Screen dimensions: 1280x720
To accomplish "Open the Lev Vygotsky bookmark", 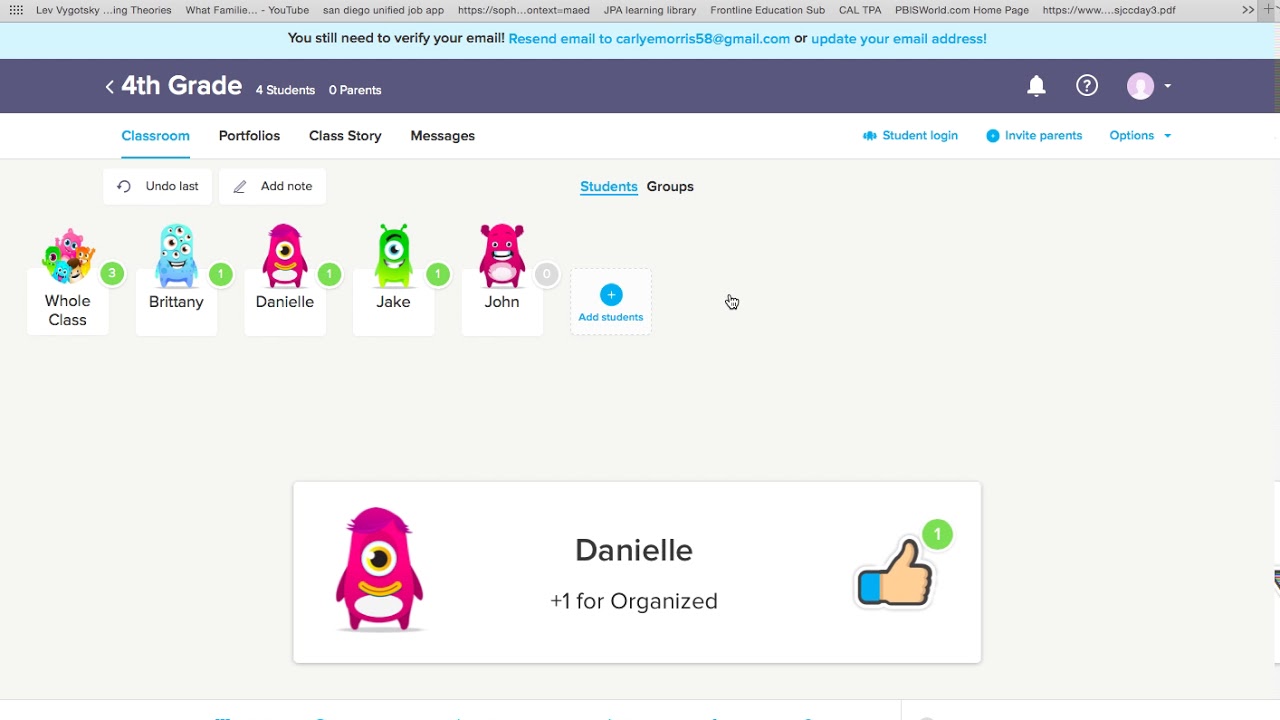I will 104,10.
